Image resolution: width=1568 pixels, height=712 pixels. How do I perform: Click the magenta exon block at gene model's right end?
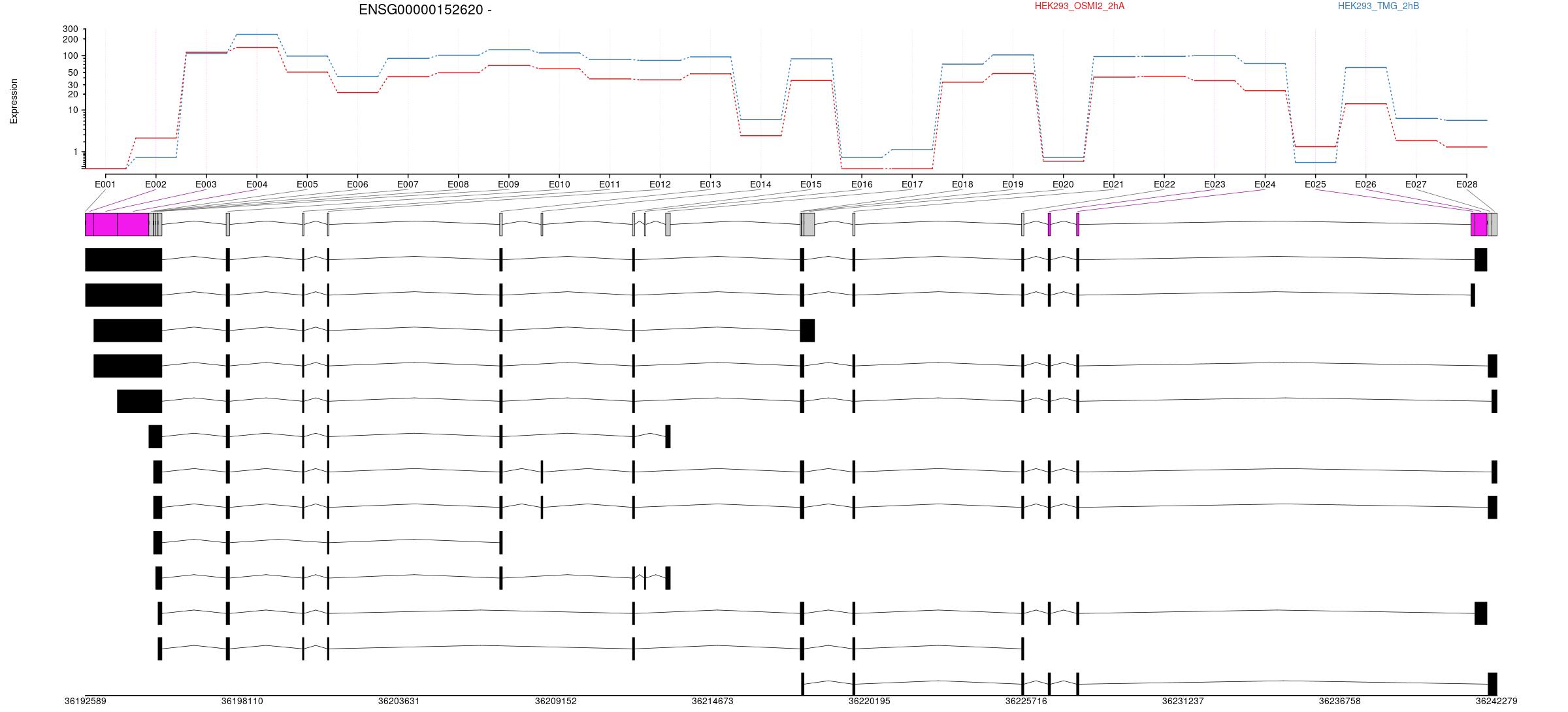1479,224
